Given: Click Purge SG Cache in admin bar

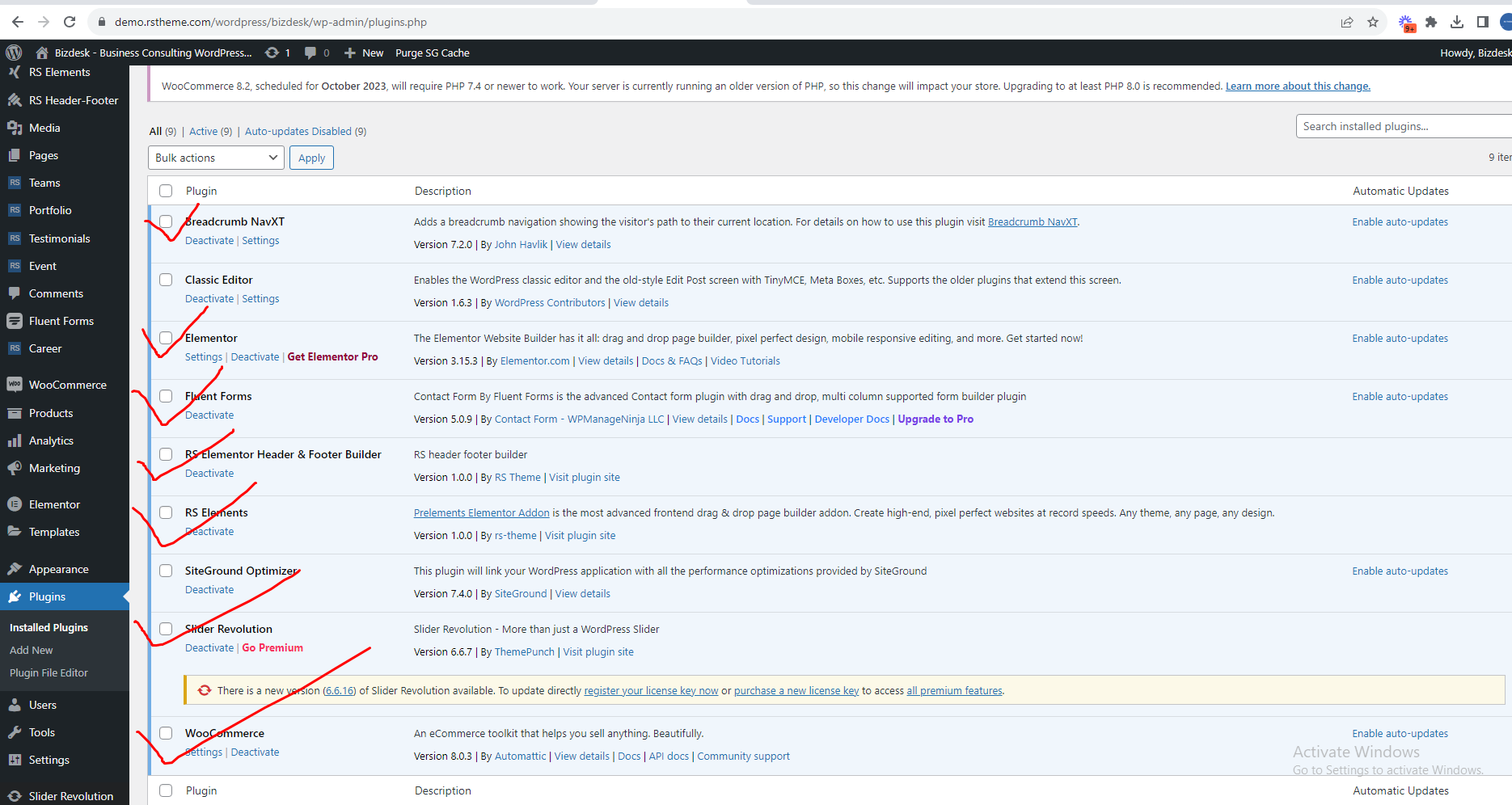Looking at the screenshot, I should click(x=433, y=53).
